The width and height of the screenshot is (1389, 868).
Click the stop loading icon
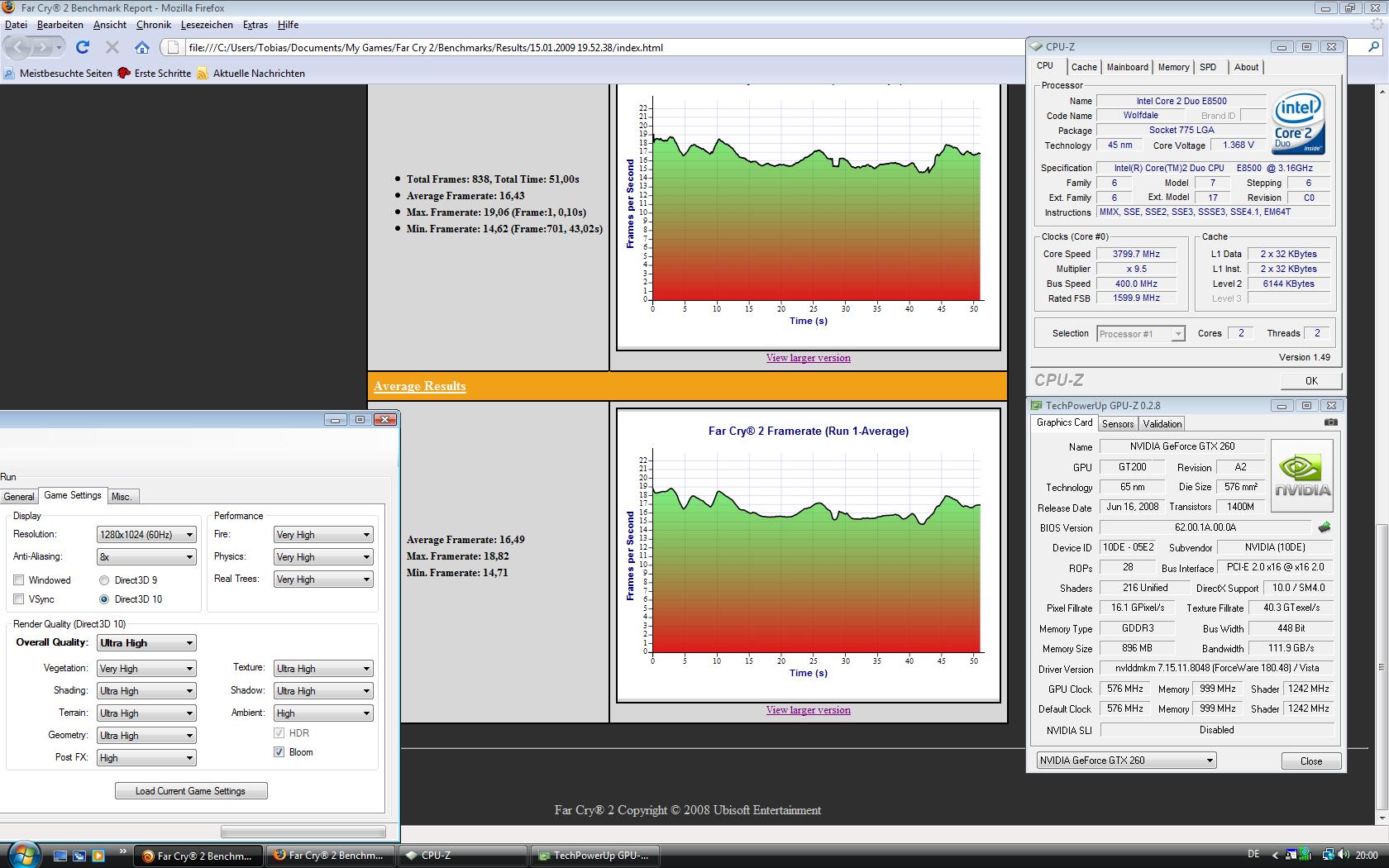(x=112, y=48)
